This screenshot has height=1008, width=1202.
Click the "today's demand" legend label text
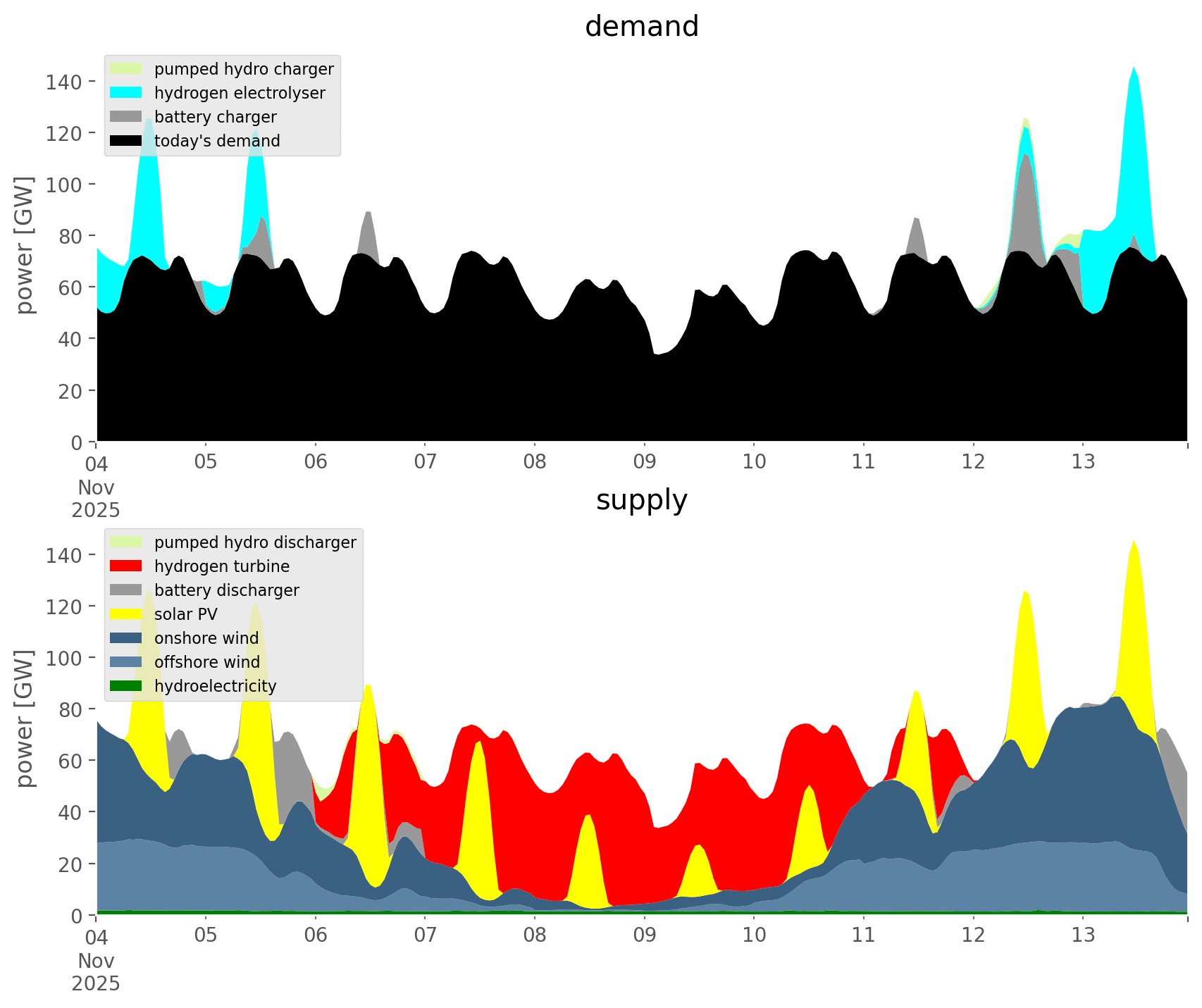coord(217,141)
